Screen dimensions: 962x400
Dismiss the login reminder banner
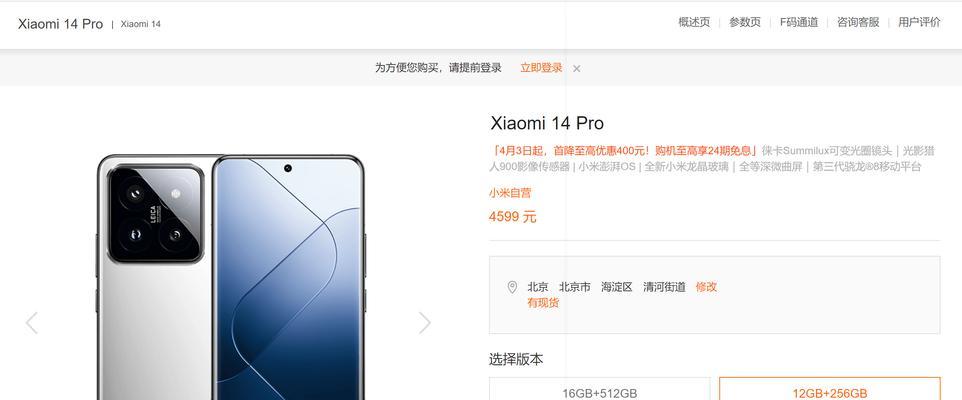577,69
